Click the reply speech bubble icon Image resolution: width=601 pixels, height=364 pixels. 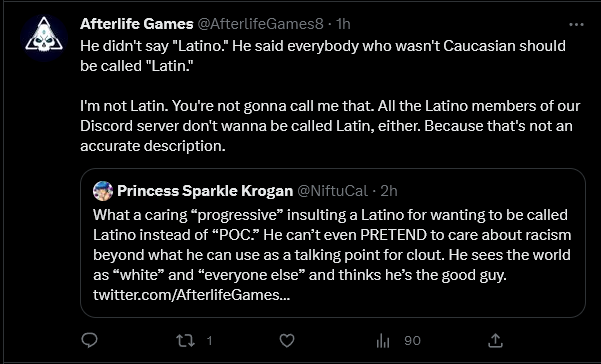click(90, 340)
